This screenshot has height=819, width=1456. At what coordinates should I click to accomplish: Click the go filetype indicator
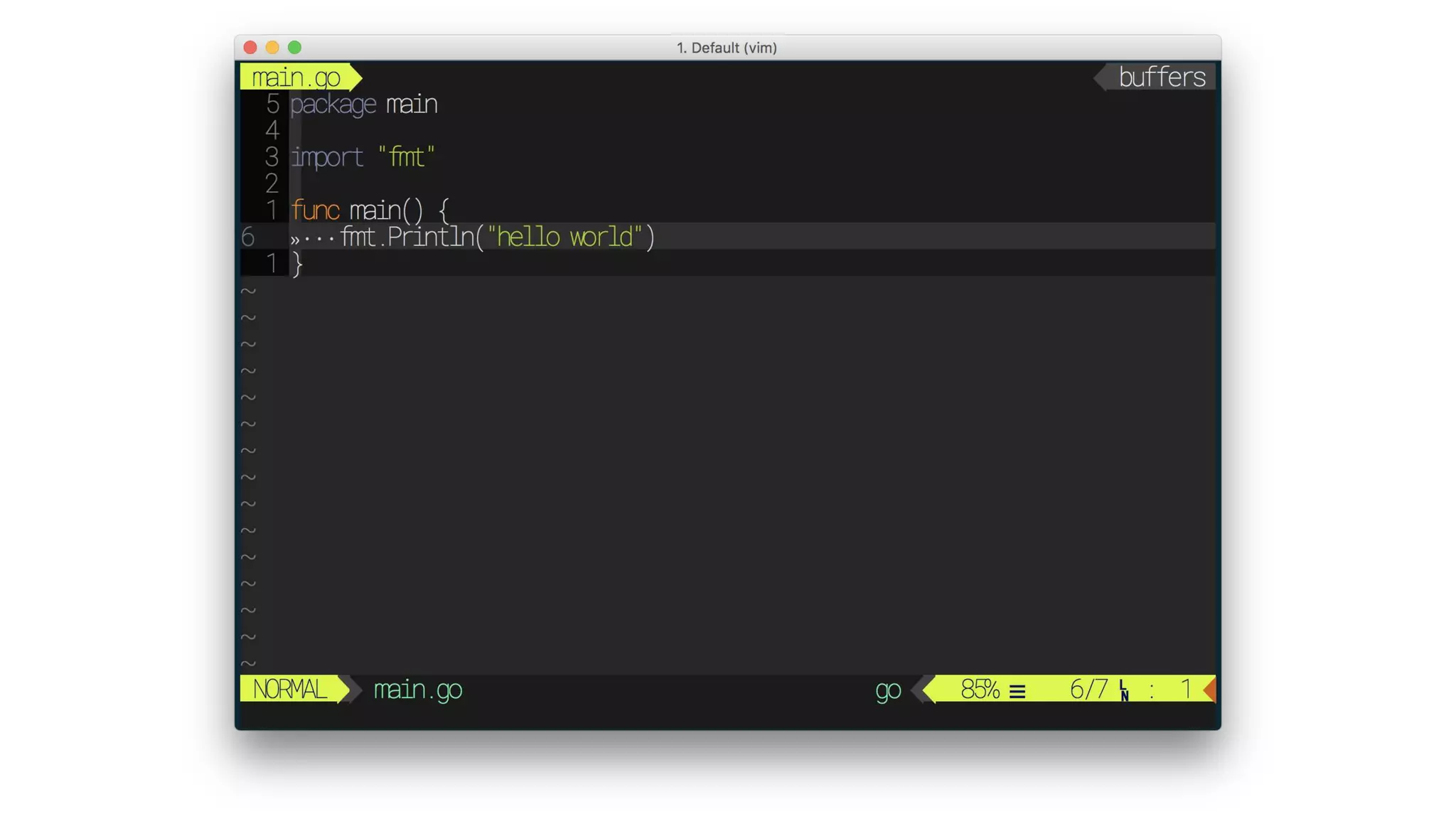click(887, 690)
